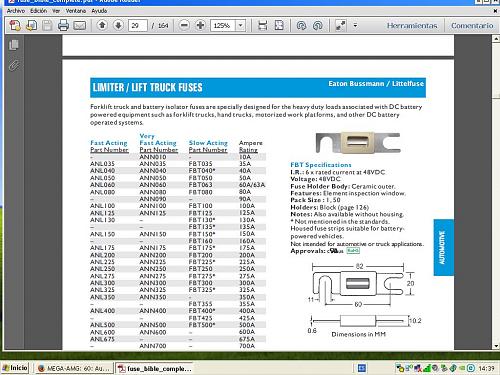Go to next page with down arrow
Screen dimensions: 500x375
118,25
